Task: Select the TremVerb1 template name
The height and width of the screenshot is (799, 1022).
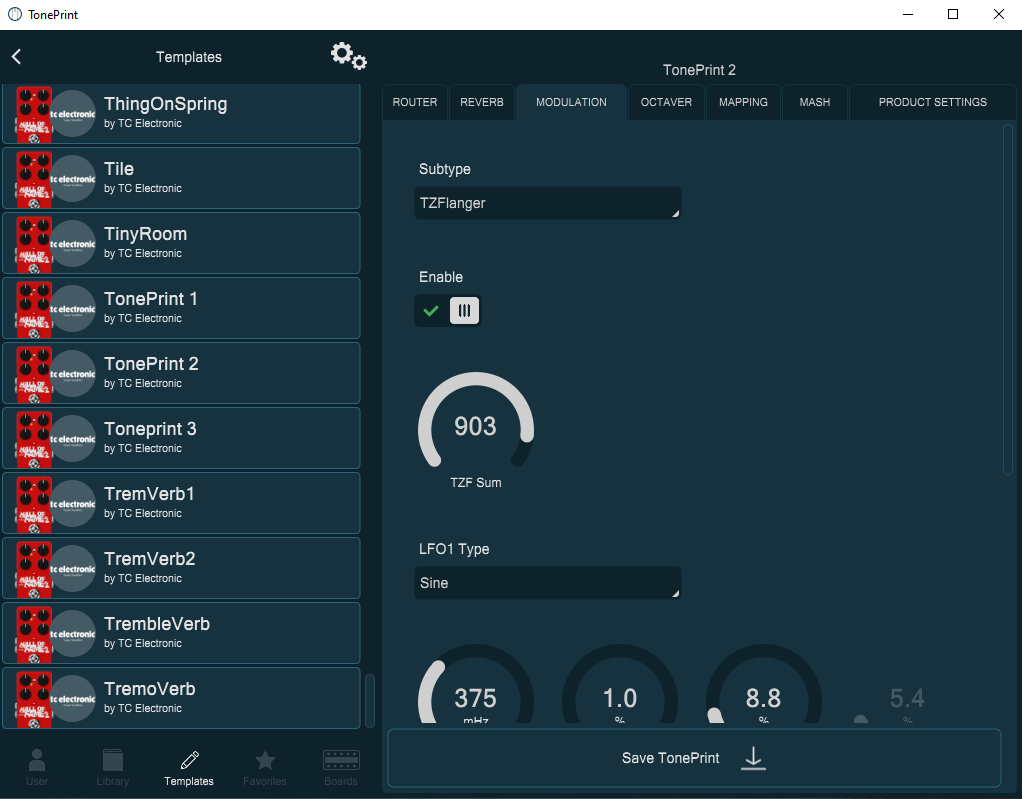Action: coord(149,493)
